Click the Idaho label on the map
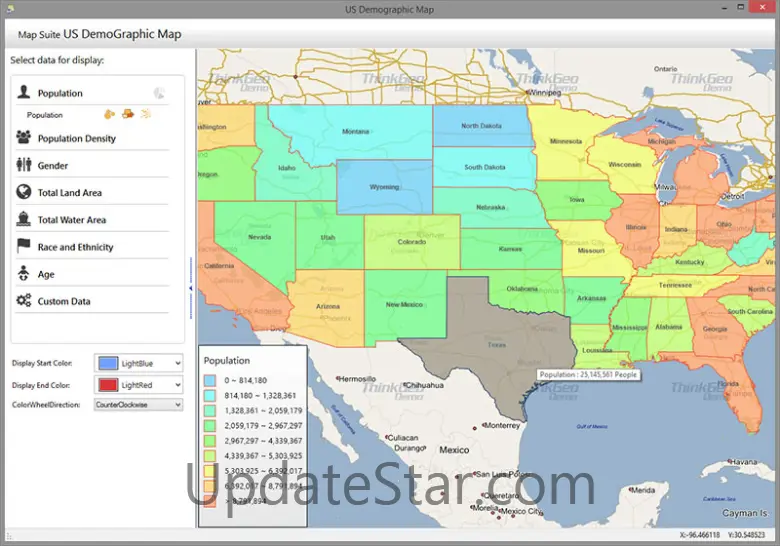The image size is (780, 546). [287, 168]
